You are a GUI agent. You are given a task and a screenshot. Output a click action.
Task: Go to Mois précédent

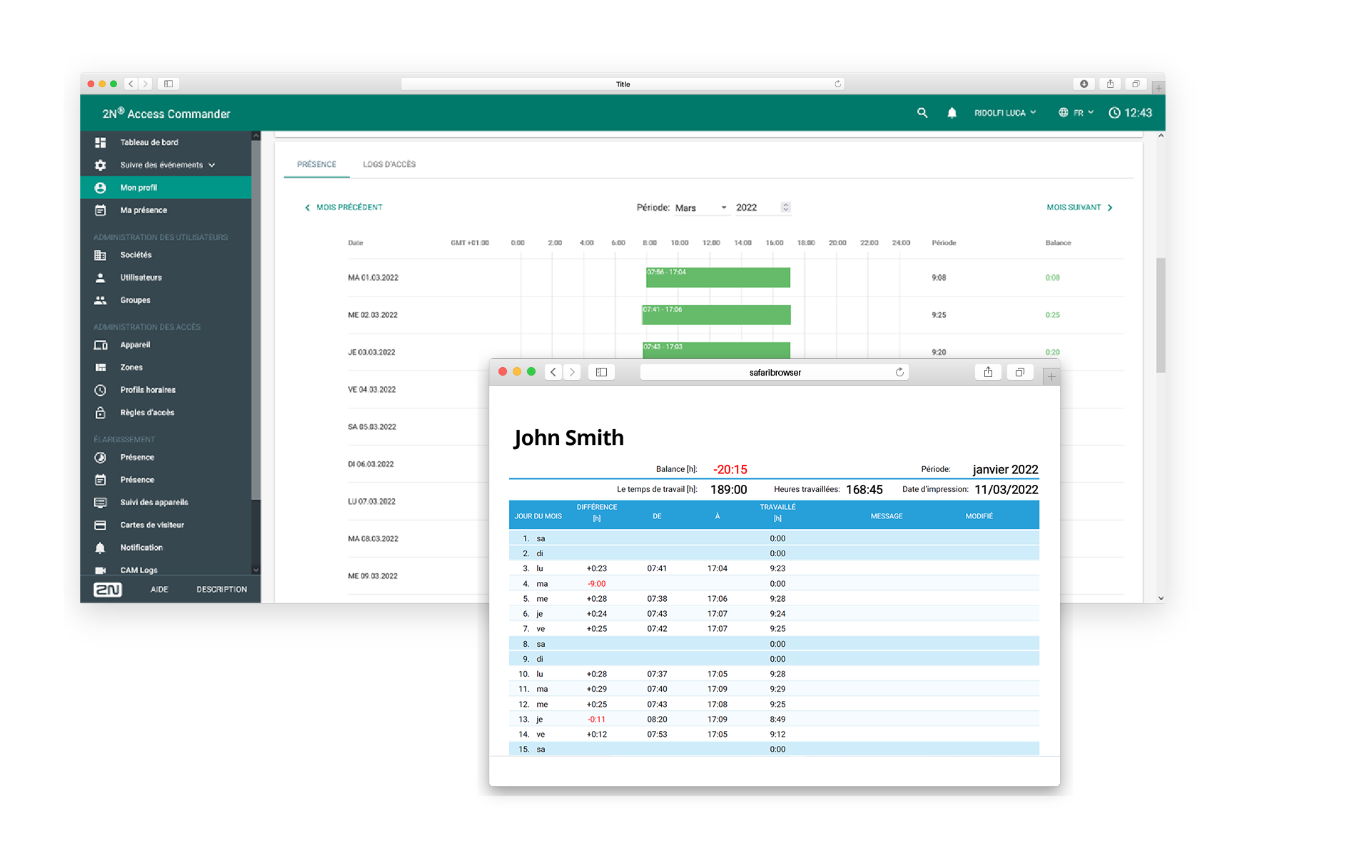[x=343, y=208]
